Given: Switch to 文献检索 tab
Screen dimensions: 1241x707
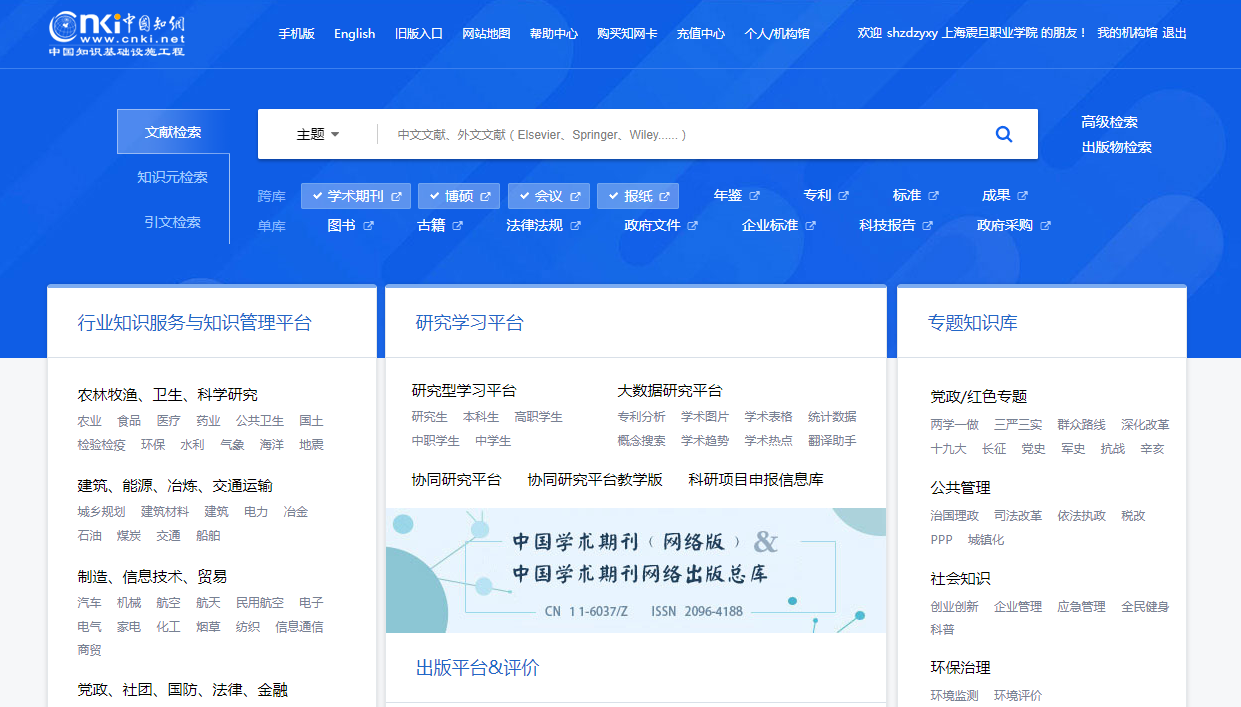Looking at the screenshot, I should pos(173,132).
